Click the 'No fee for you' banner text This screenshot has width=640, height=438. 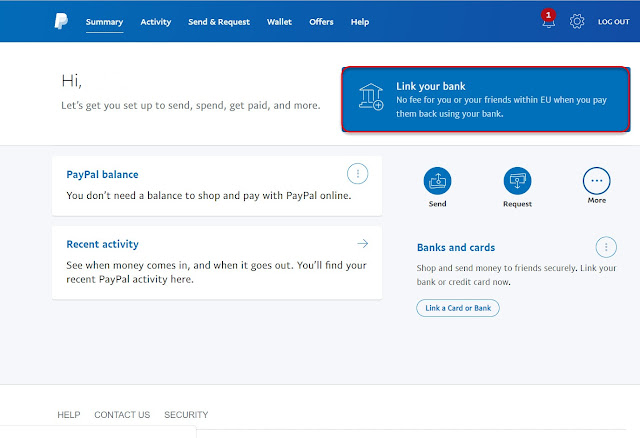coord(501,107)
